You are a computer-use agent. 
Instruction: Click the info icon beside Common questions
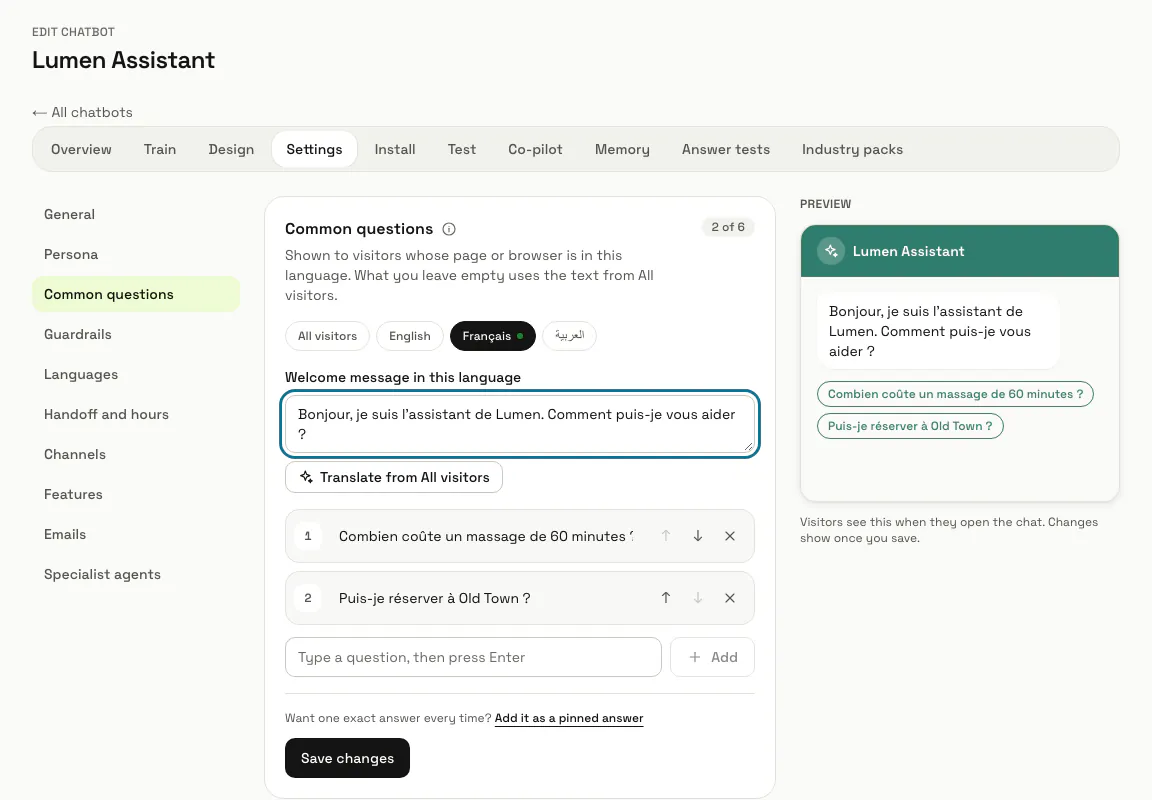[x=449, y=229]
